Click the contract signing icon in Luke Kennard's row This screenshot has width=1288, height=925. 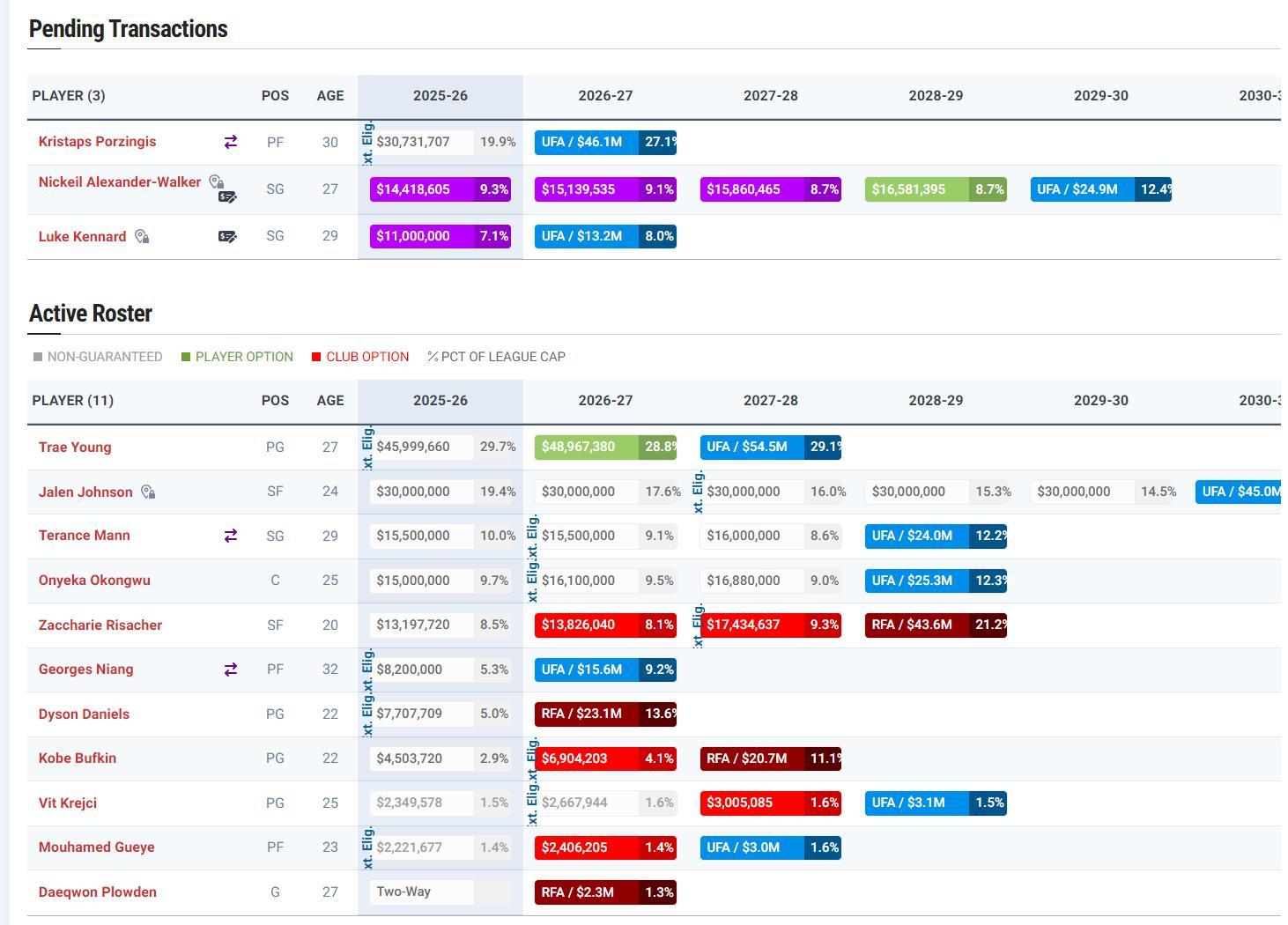click(227, 236)
